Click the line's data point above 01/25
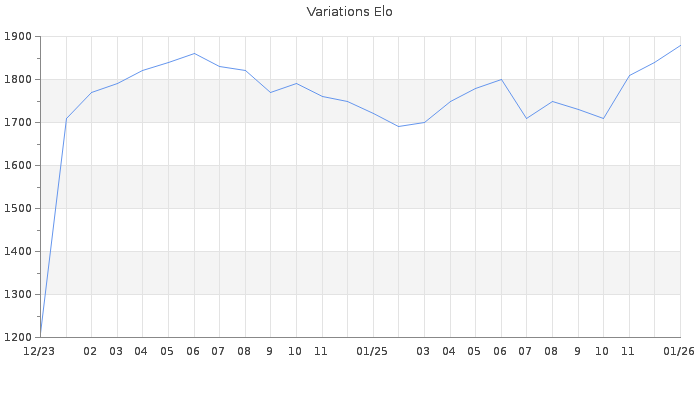Viewport: 700px width, 400px height. [373, 113]
